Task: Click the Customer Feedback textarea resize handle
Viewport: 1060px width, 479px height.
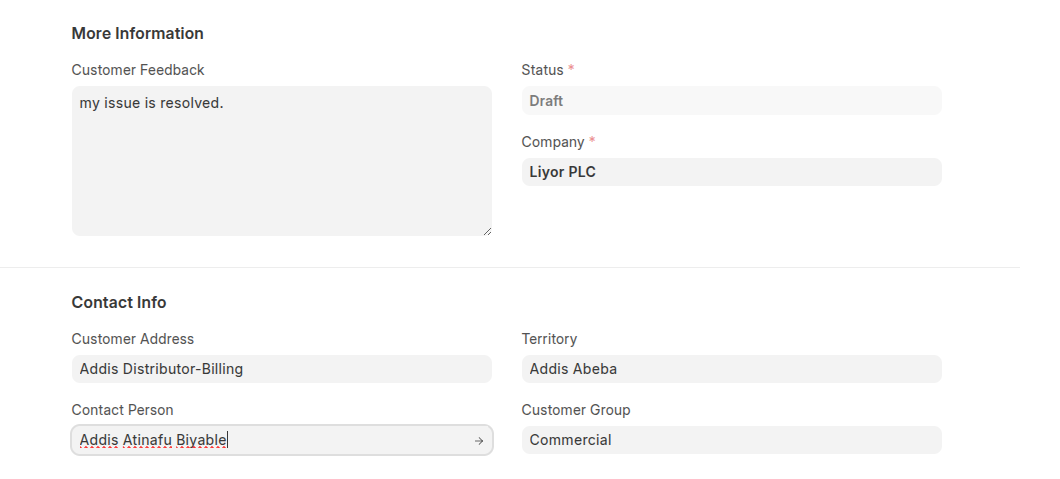Action: [x=487, y=231]
